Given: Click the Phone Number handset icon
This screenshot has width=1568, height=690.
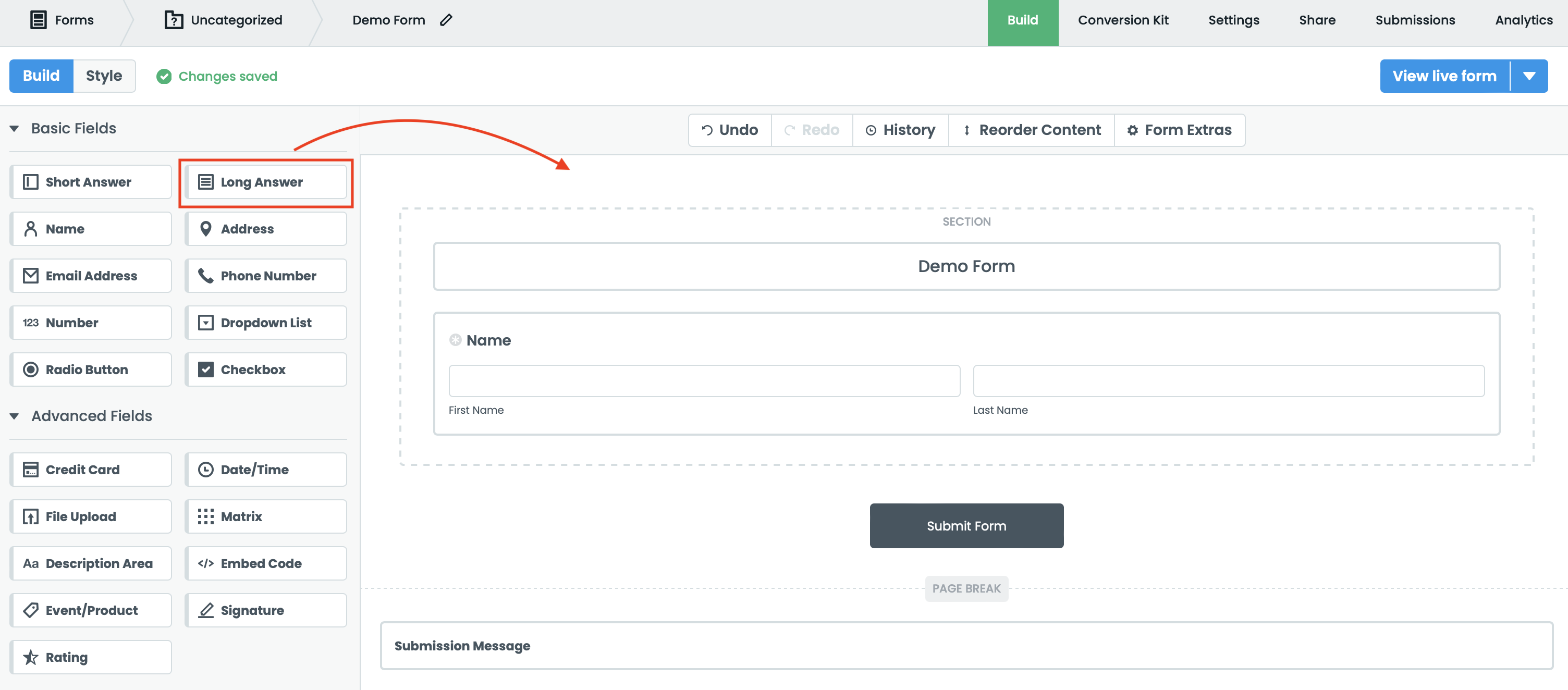Looking at the screenshot, I should [x=206, y=276].
